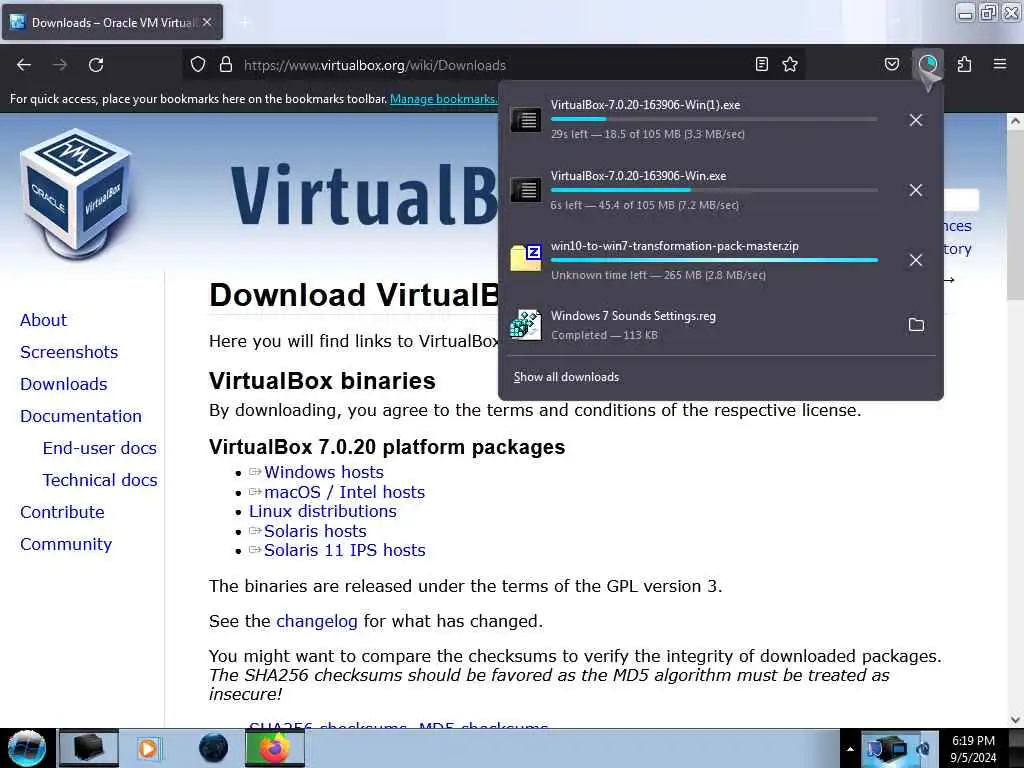Close the Downloads browser tab
Screen dimensions: 1024x768
click(x=207, y=22)
